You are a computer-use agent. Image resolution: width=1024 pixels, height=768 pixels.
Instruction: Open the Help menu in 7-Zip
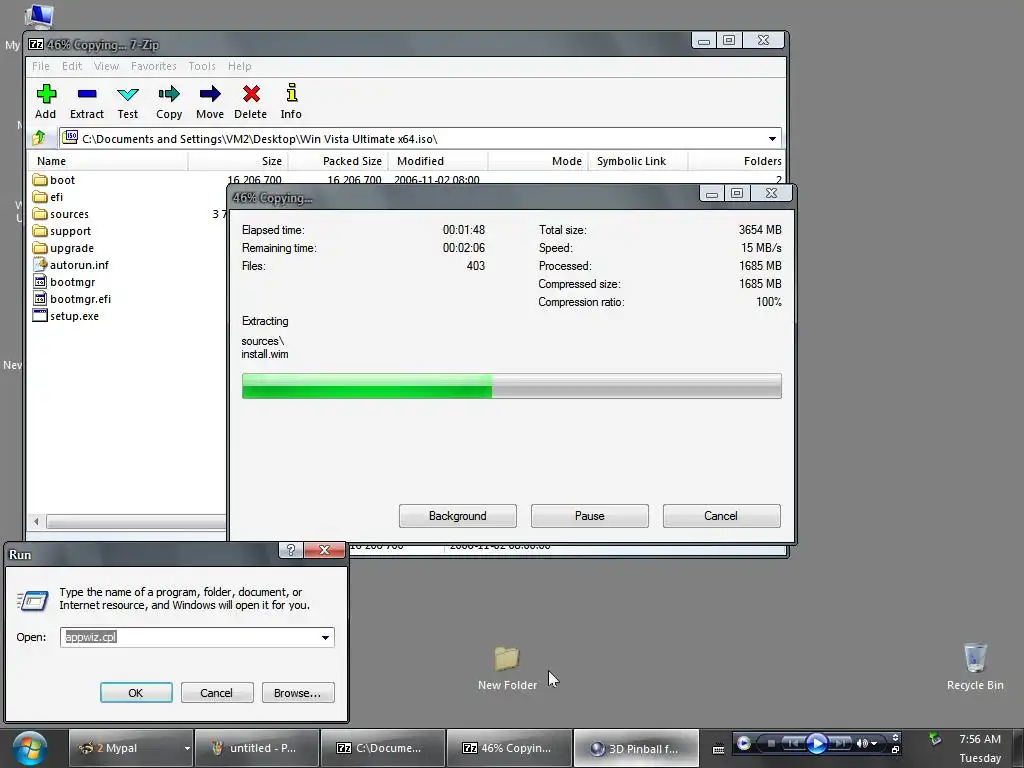click(240, 66)
